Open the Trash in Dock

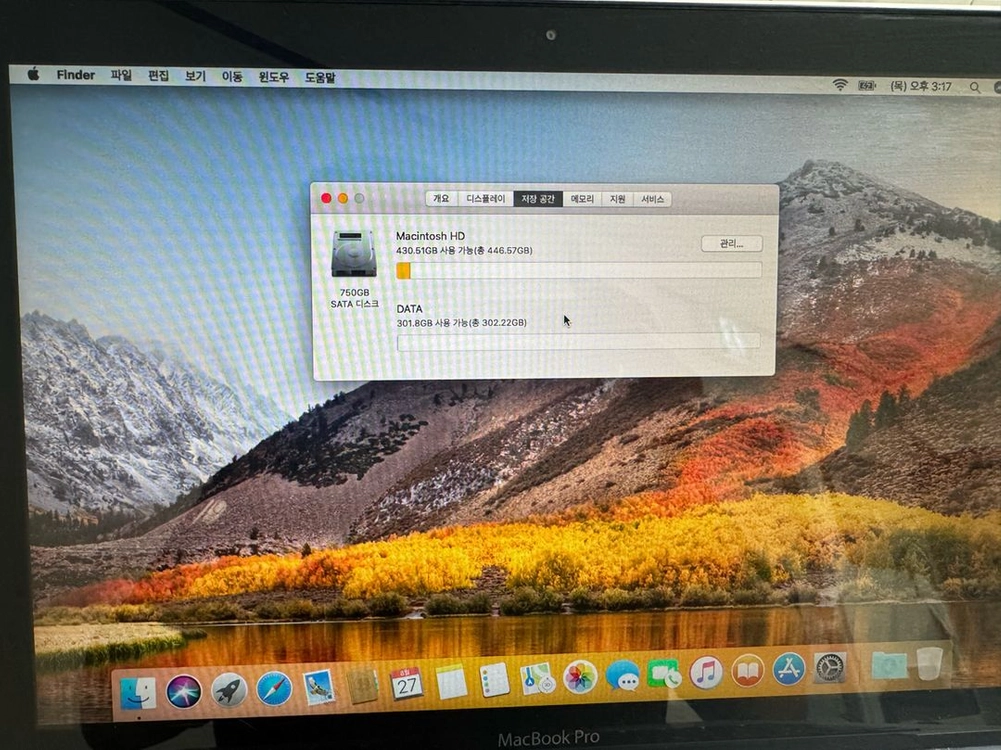930,663
